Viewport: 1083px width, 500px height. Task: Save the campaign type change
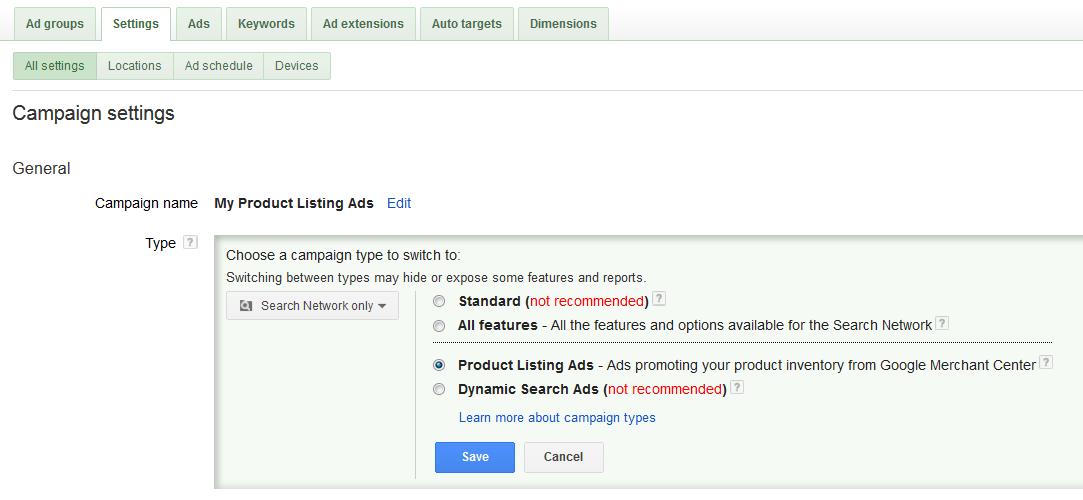click(x=475, y=457)
